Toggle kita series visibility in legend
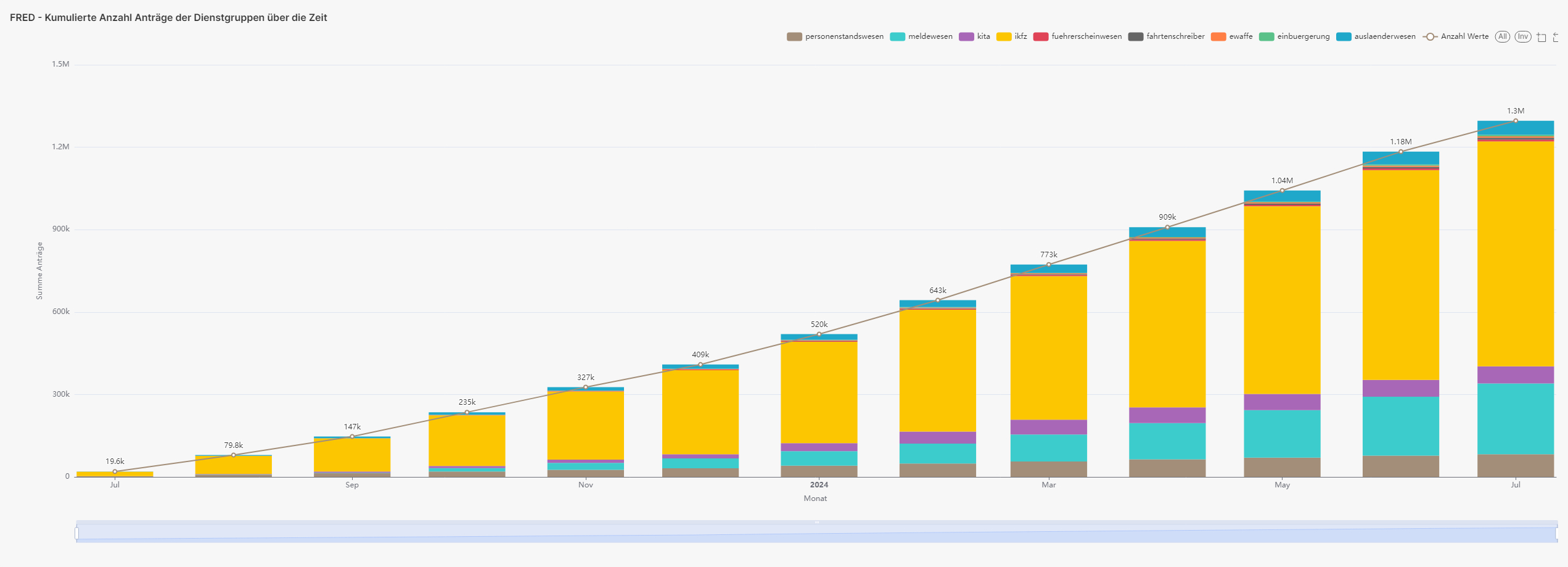 [x=966, y=37]
